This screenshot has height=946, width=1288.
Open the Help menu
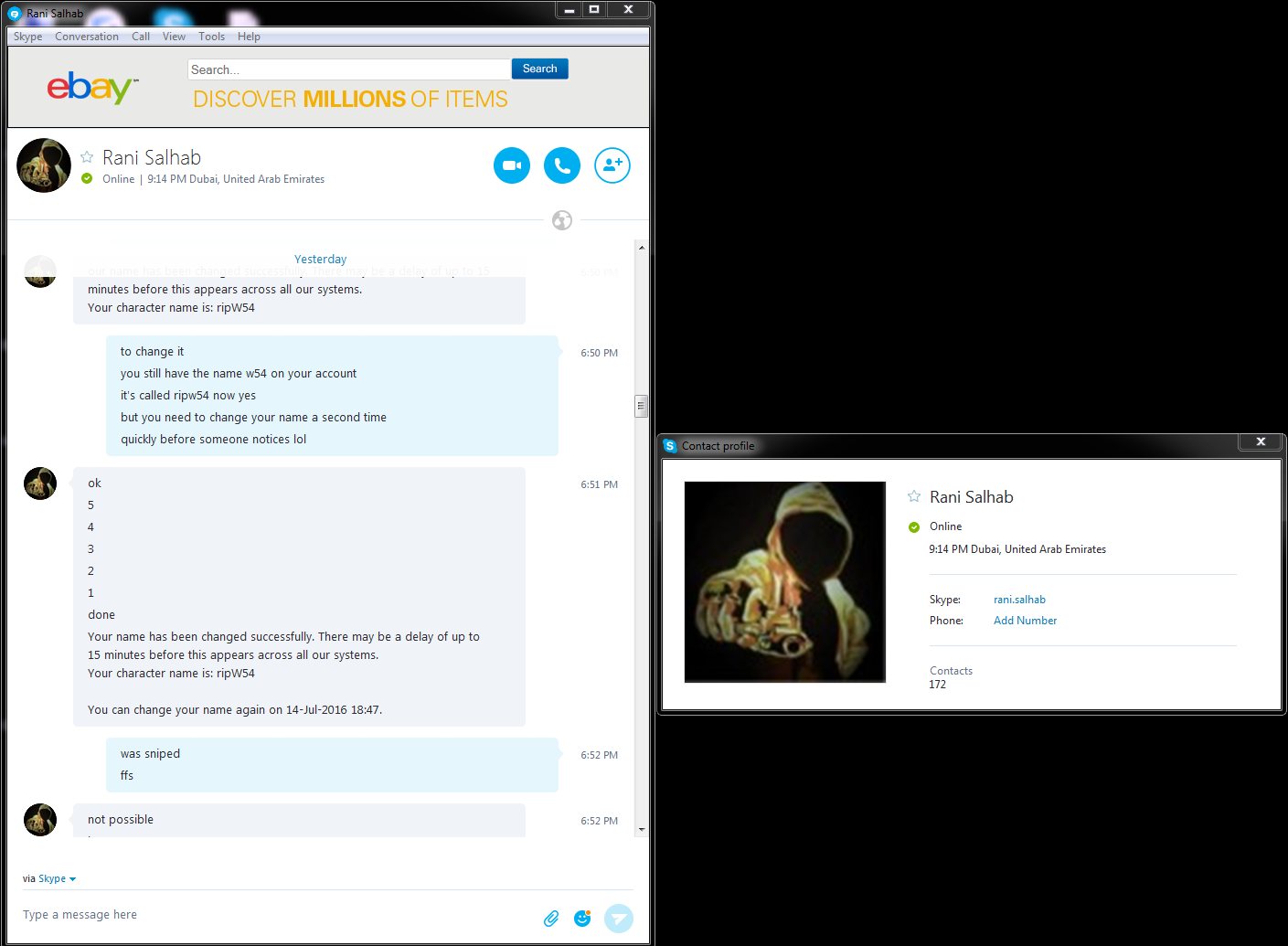point(249,37)
